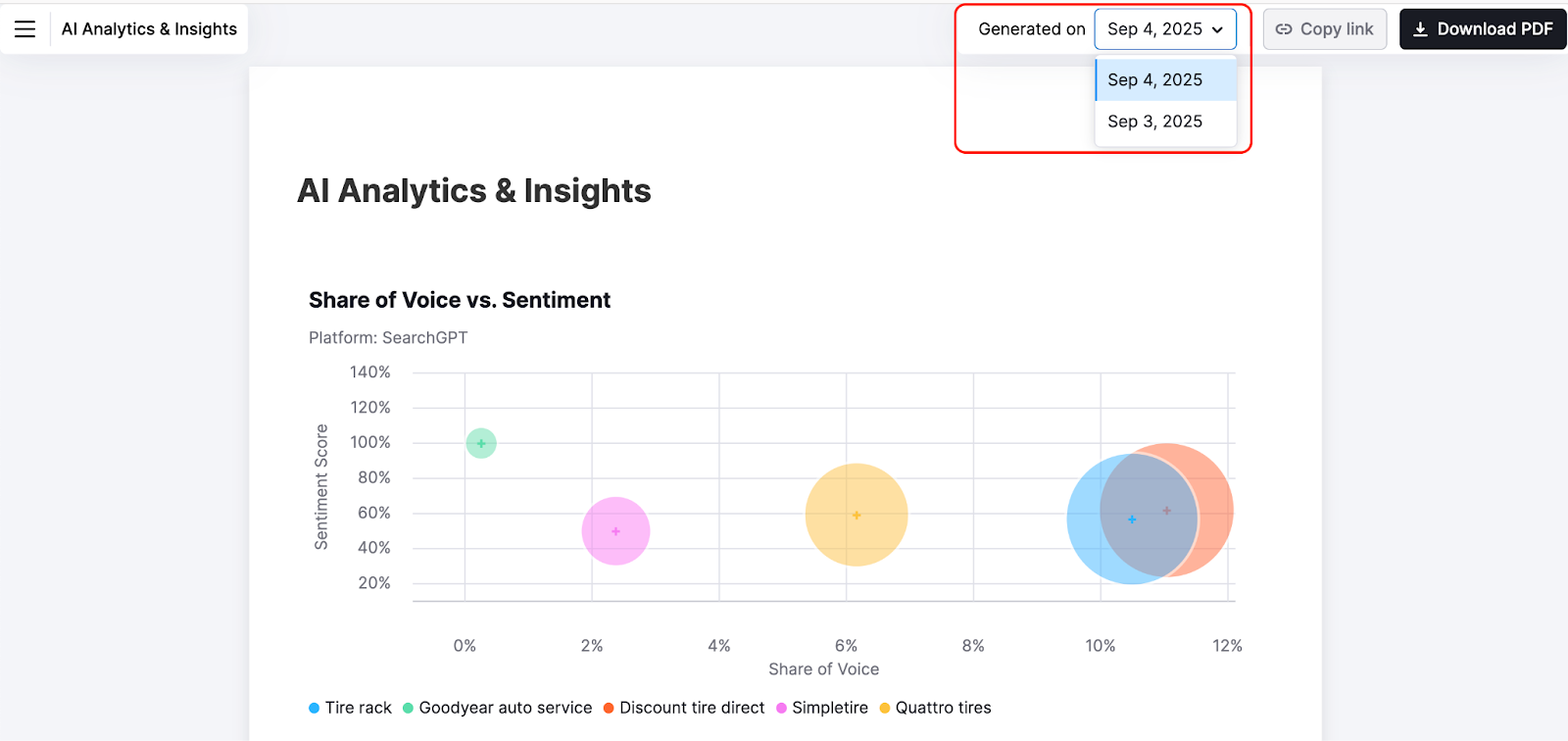Click the download arrow icon

[x=1420, y=29]
